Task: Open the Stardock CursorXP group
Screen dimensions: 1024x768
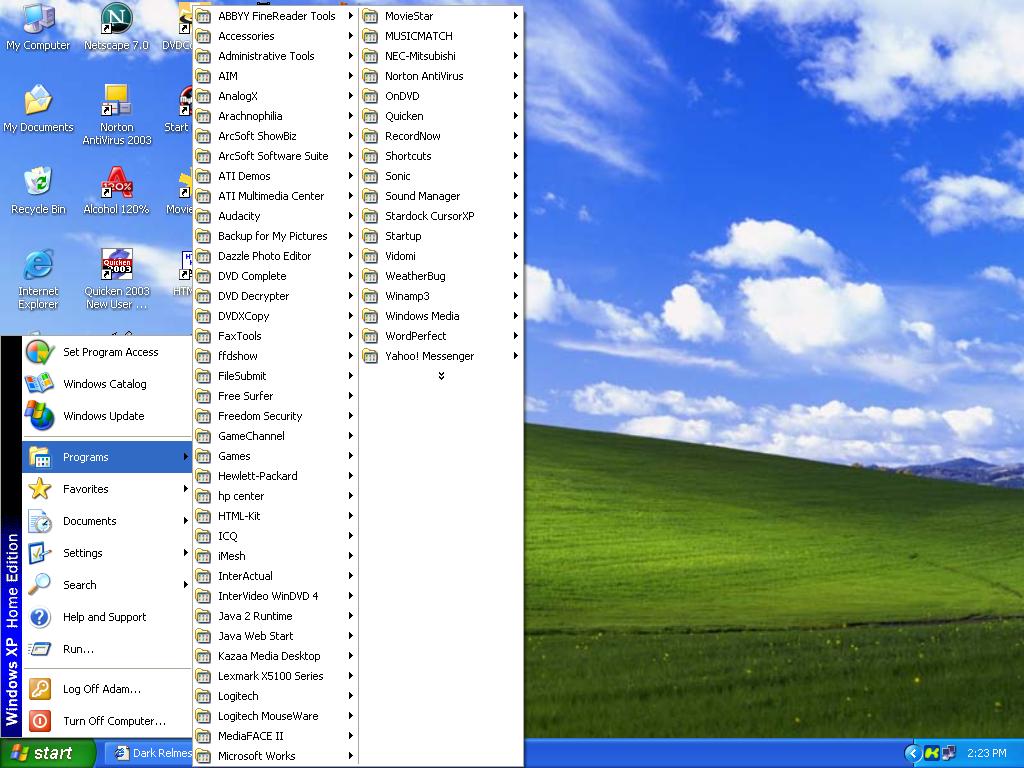Action: (441, 216)
